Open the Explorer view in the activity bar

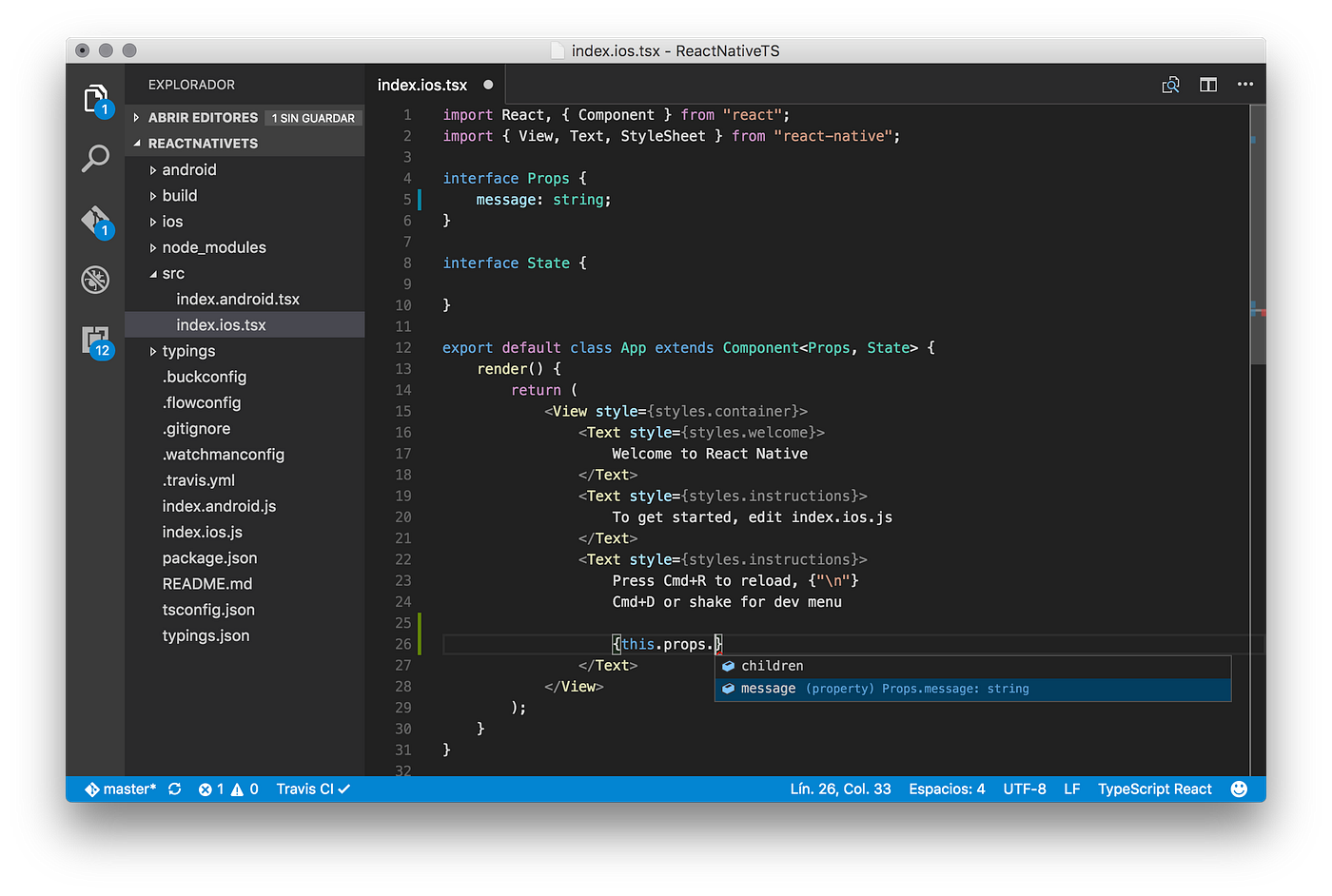pos(95,99)
